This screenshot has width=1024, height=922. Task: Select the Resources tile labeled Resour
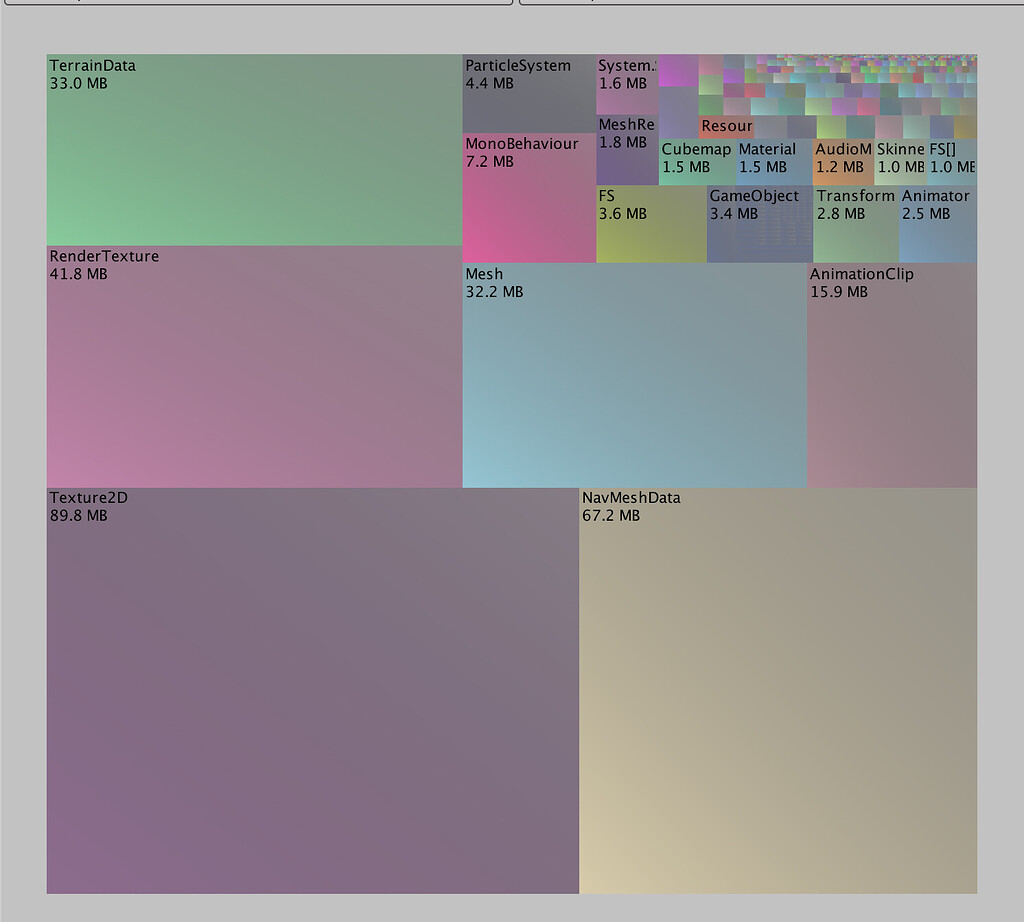point(727,127)
